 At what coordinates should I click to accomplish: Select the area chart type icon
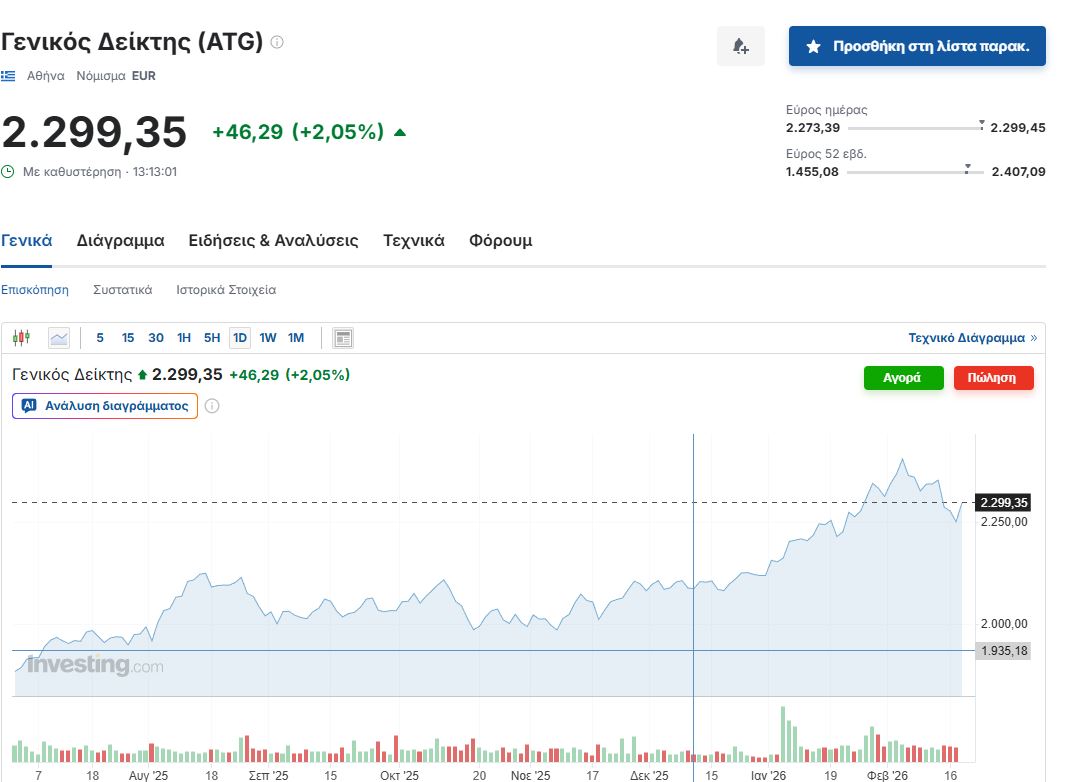tap(59, 338)
